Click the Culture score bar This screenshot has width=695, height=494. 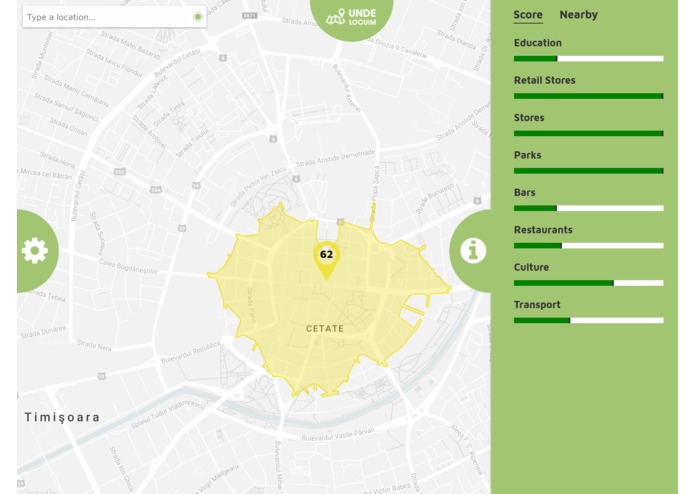(588, 283)
